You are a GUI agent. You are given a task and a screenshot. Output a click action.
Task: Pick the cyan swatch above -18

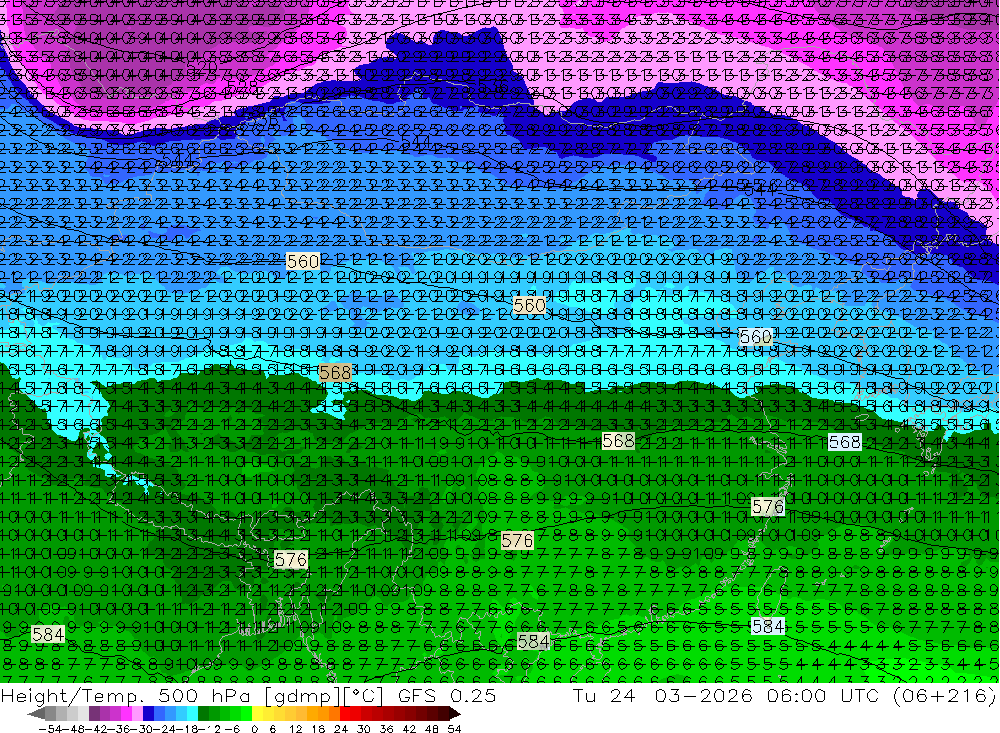tap(193, 714)
